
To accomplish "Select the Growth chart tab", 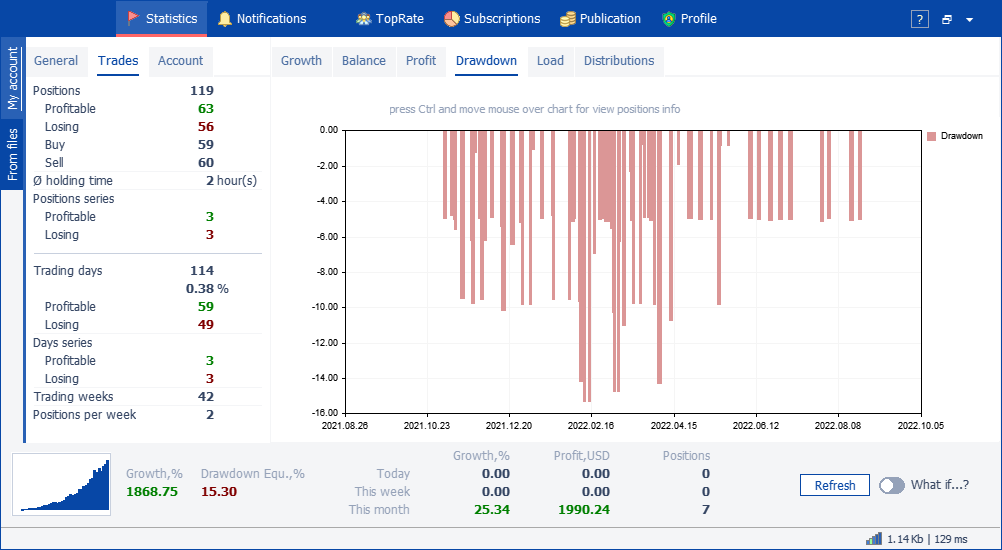I will [301, 61].
